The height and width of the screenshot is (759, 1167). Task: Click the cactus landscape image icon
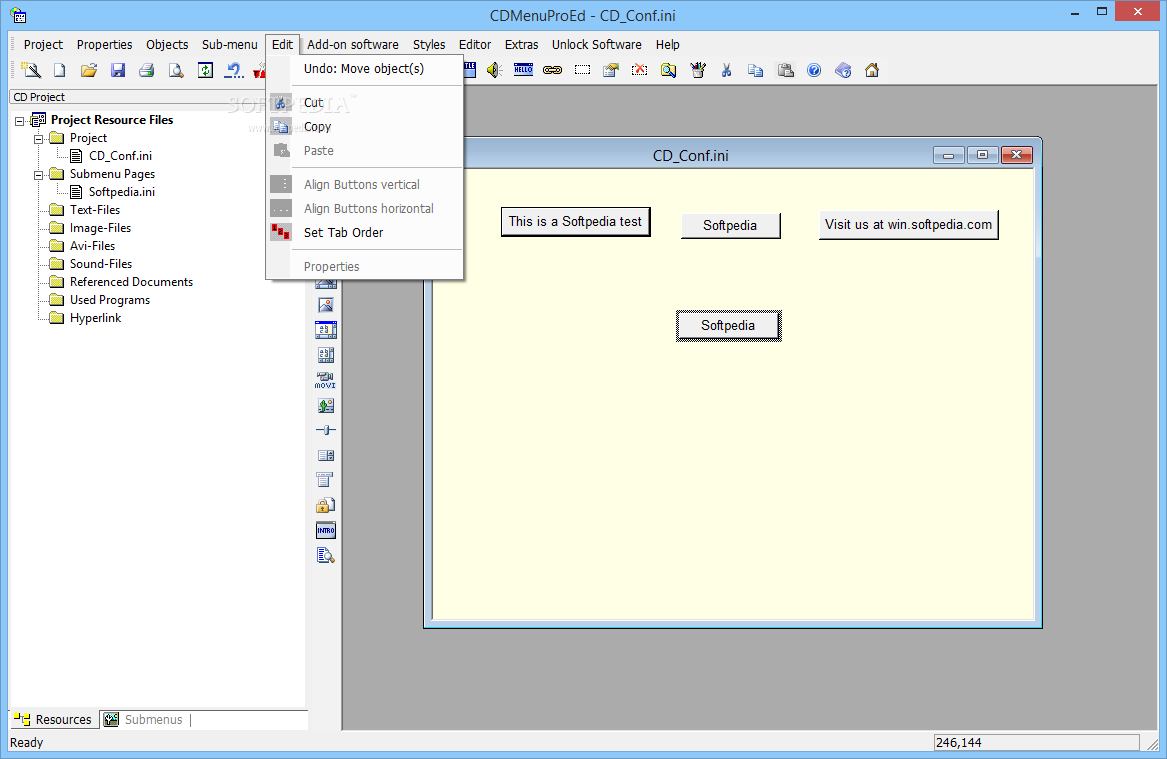326,406
